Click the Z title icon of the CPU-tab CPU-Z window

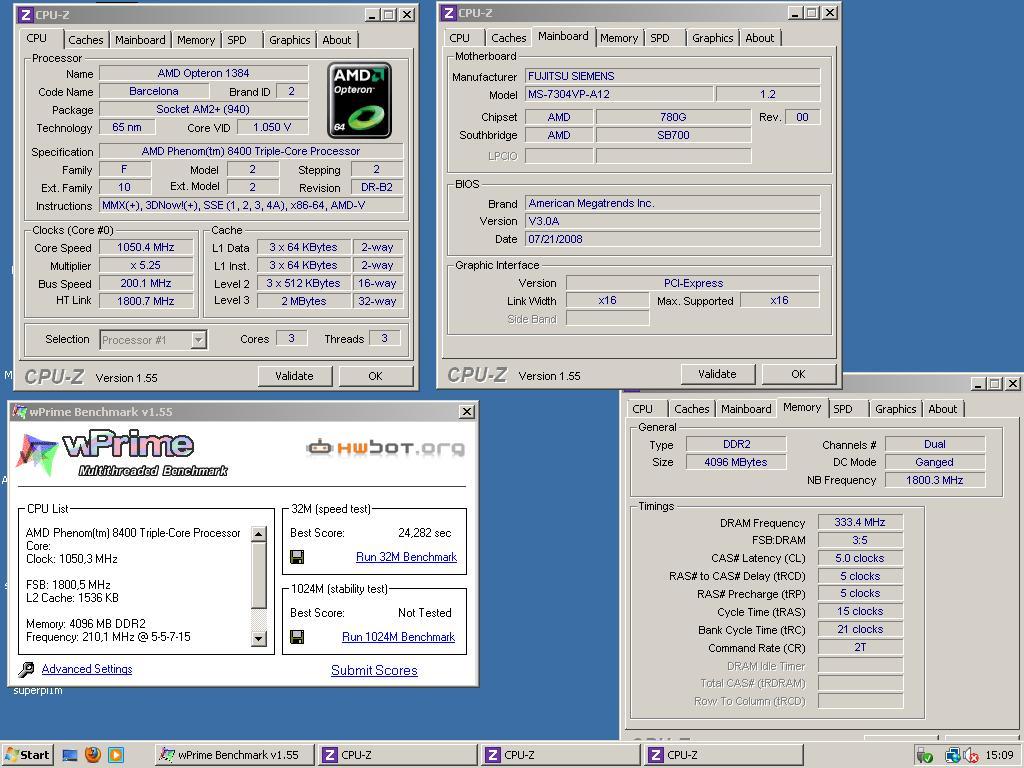coord(25,14)
